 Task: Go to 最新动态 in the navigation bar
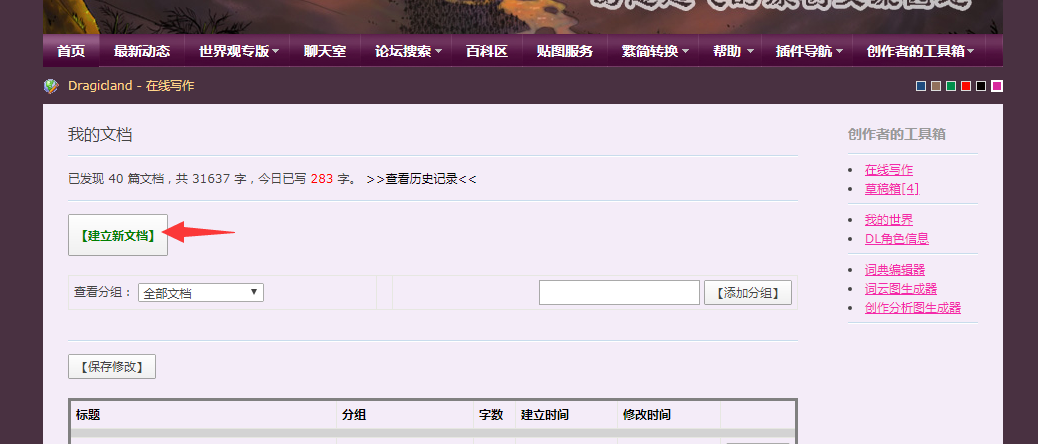click(x=142, y=51)
